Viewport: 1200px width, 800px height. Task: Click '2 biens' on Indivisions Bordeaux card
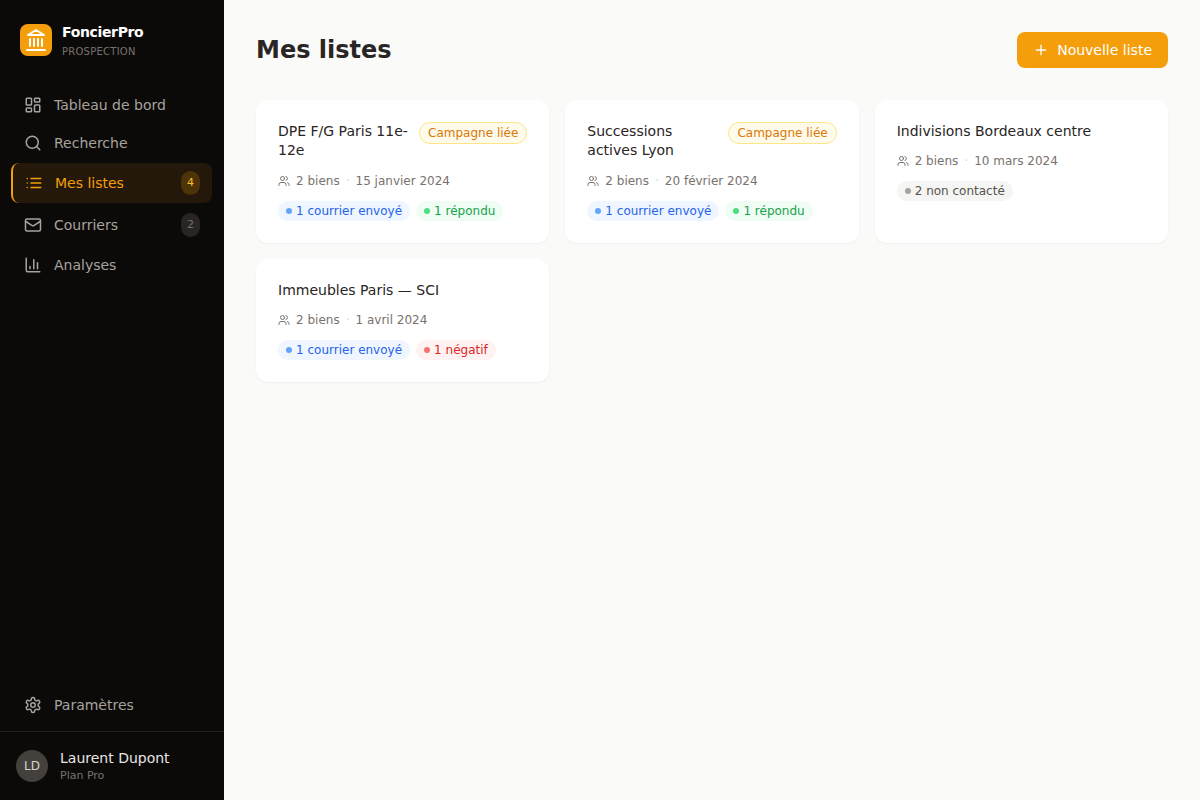click(x=936, y=161)
